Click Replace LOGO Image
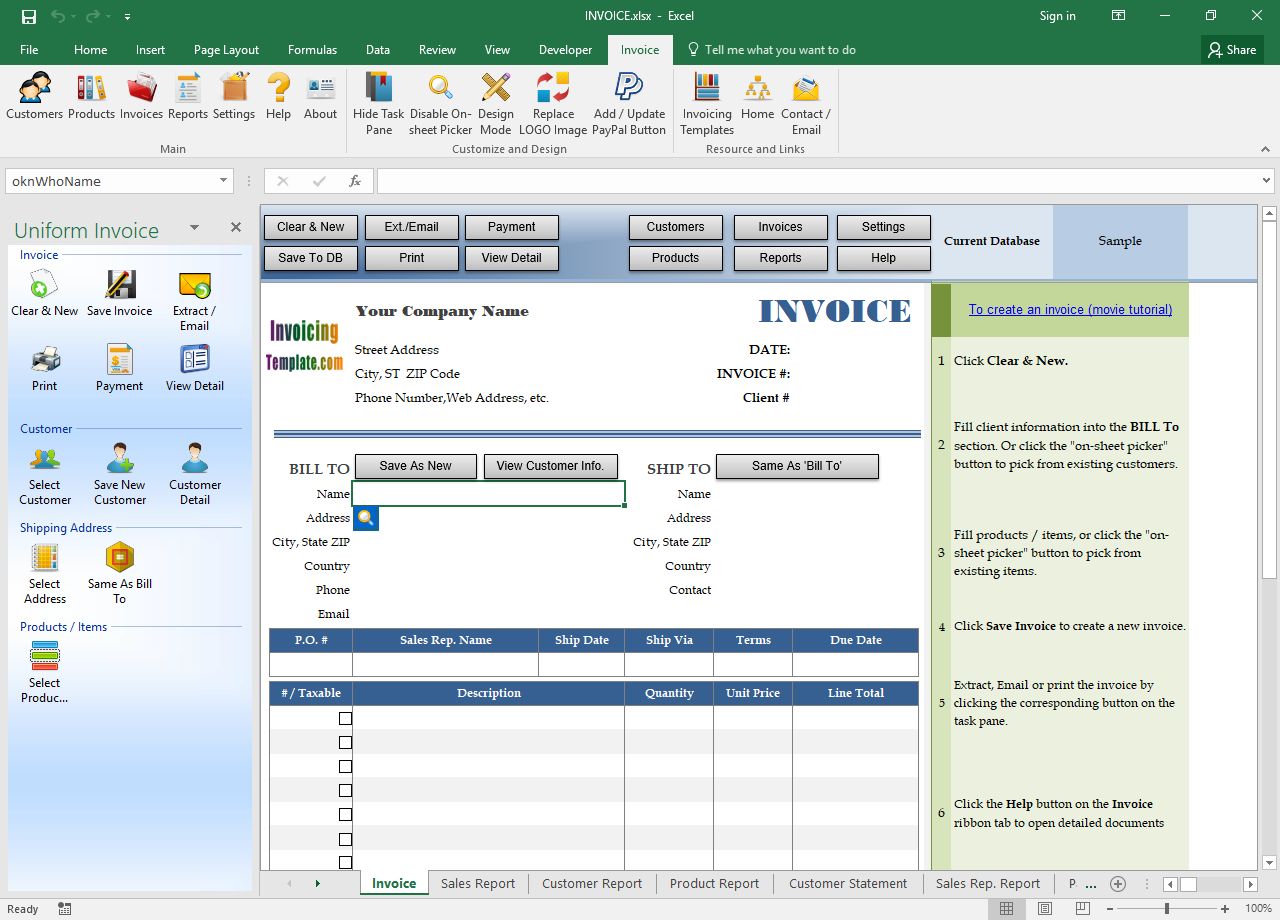This screenshot has height=920, width=1280. pos(553,104)
